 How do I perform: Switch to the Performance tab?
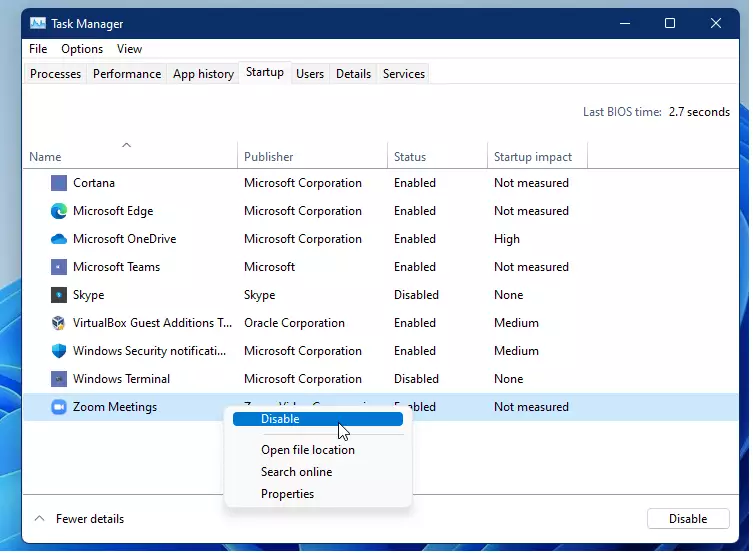coord(127,74)
